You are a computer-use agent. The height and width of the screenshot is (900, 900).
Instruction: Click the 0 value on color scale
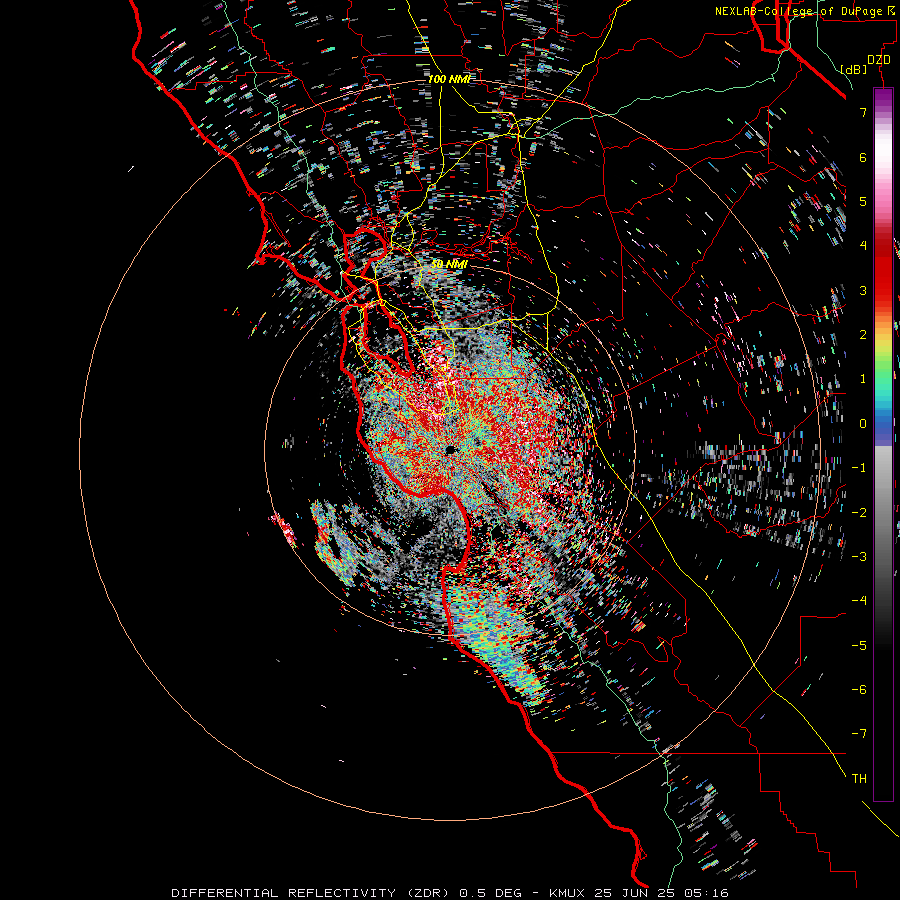(x=863, y=424)
